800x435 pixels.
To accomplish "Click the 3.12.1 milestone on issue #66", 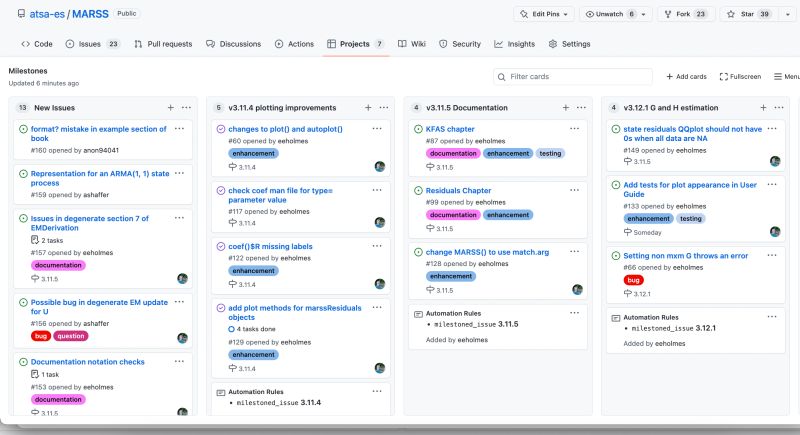I will 637,294.
